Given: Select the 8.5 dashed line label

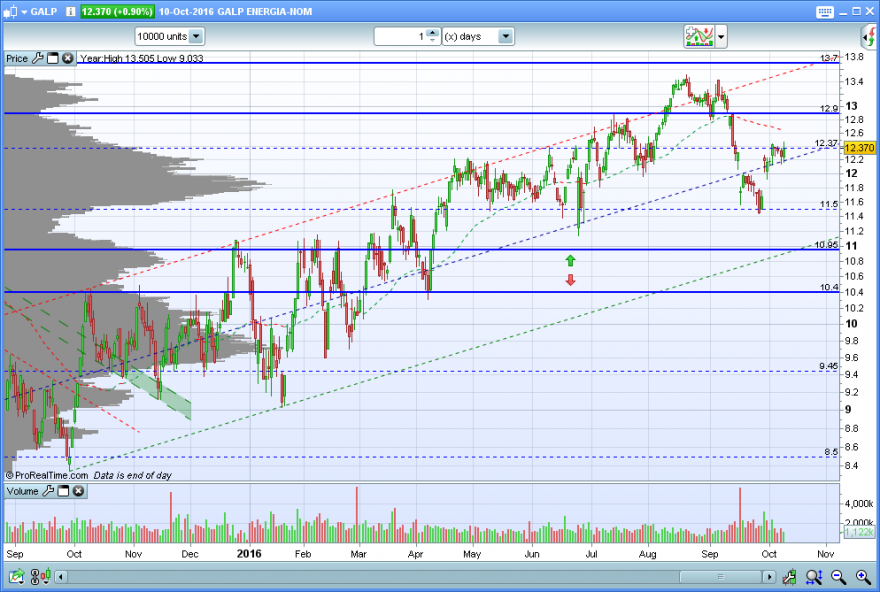Looking at the screenshot, I should click(831, 452).
